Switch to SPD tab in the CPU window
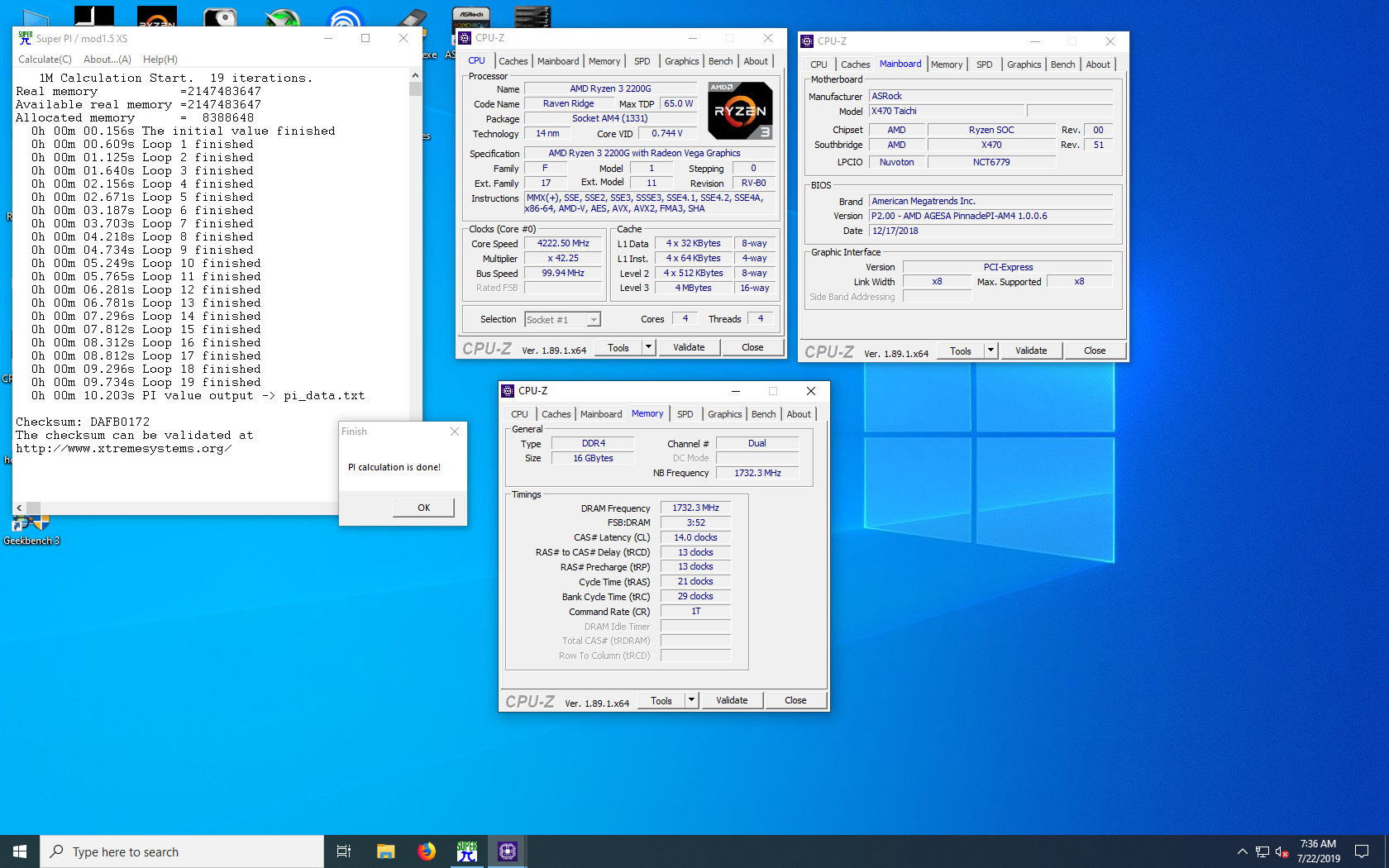Image resolution: width=1389 pixels, height=868 pixels. tap(642, 61)
